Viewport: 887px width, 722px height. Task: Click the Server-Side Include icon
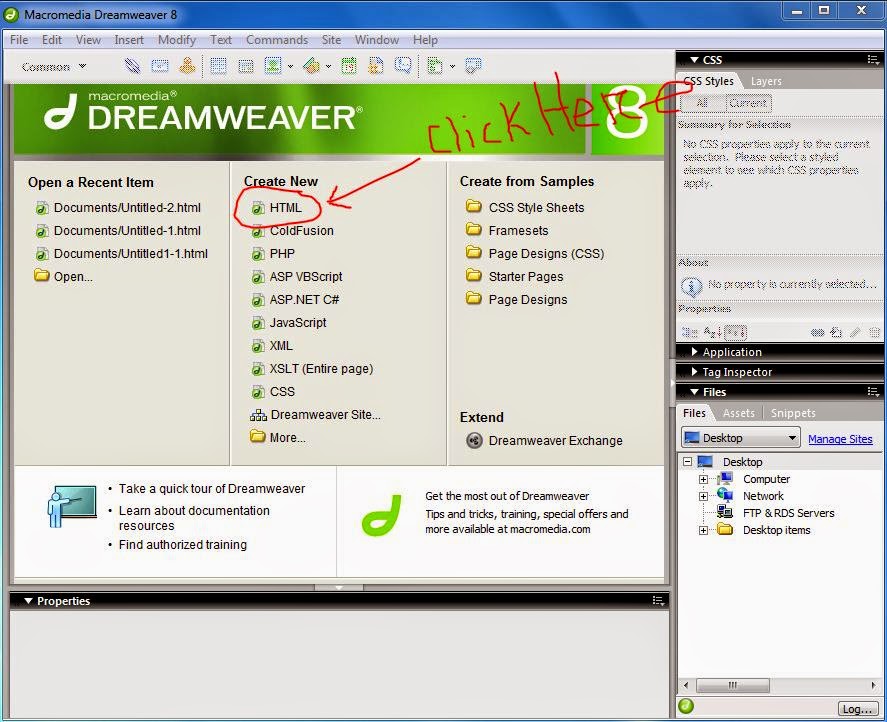(376, 66)
